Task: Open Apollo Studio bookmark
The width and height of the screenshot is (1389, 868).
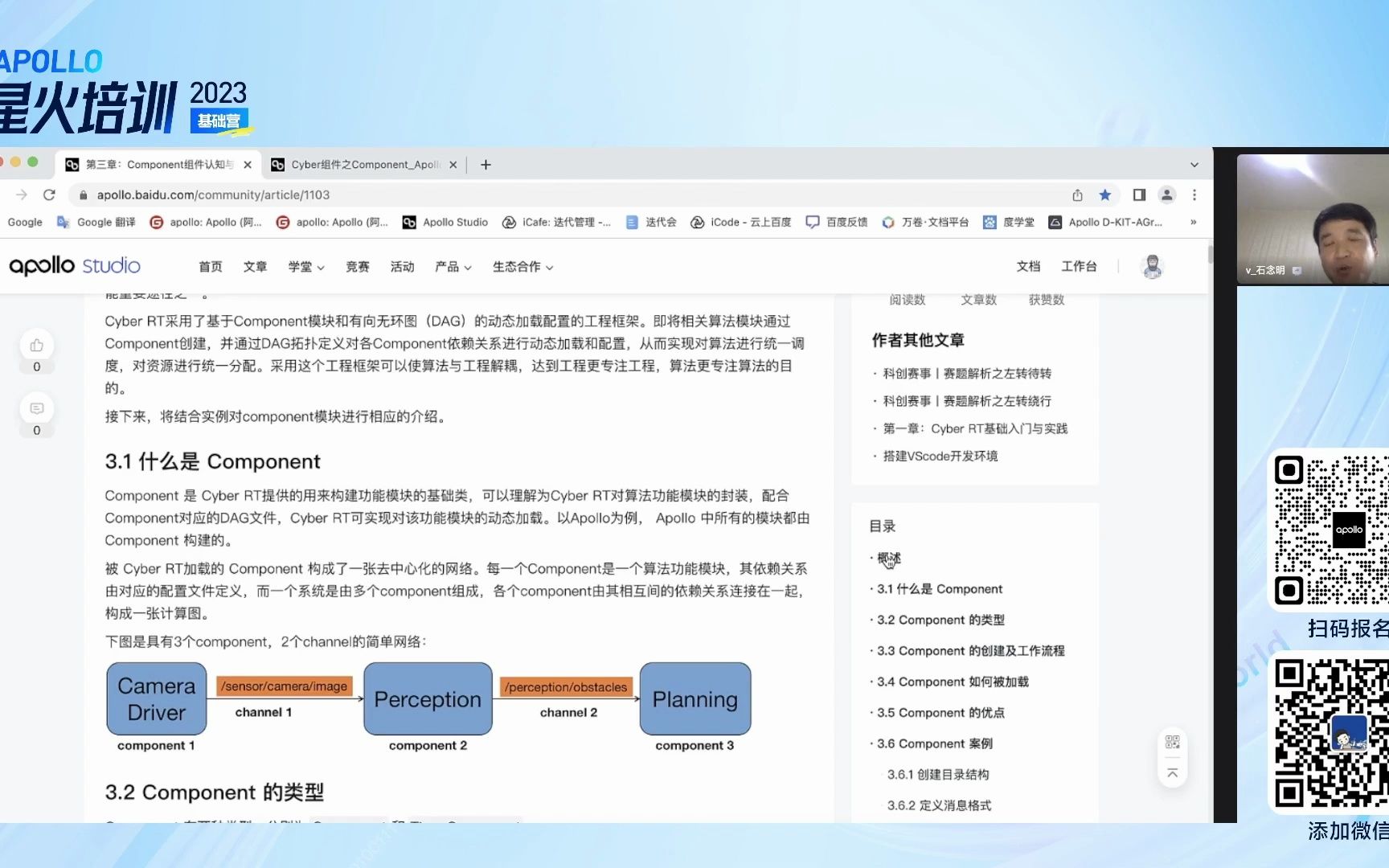Action: tap(445, 222)
